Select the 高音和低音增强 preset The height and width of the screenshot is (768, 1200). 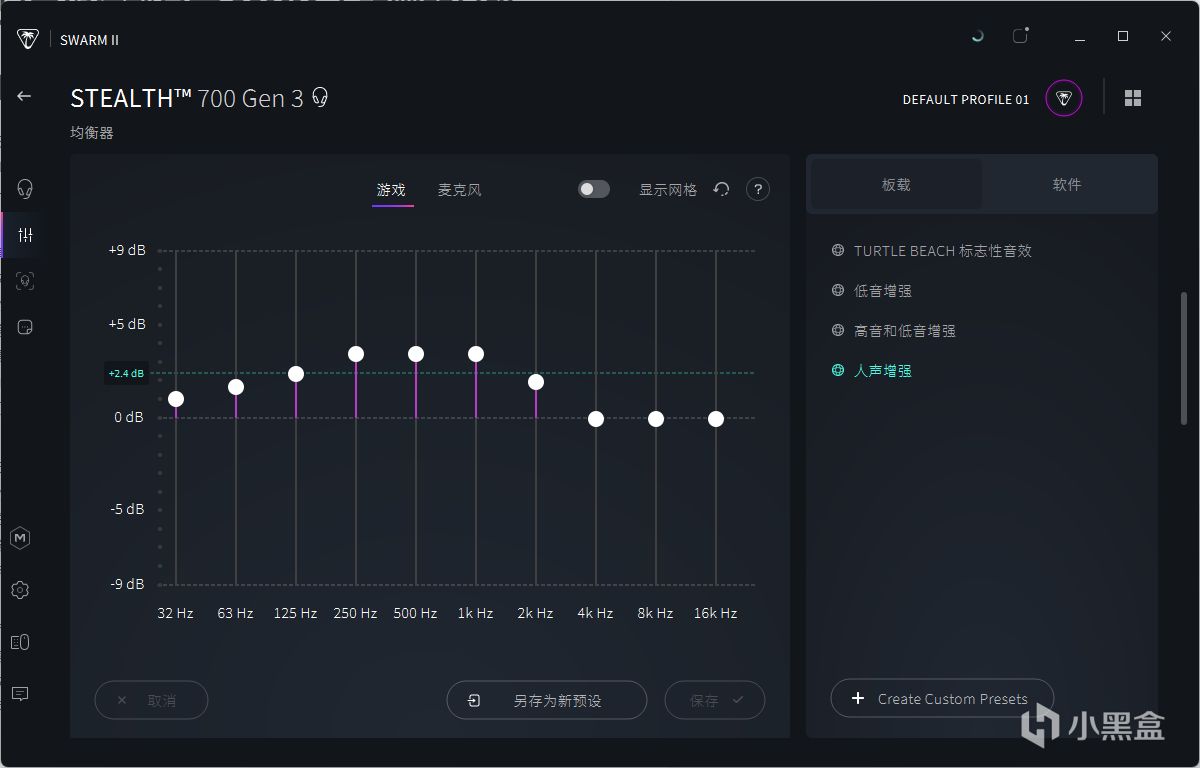tap(905, 331)
